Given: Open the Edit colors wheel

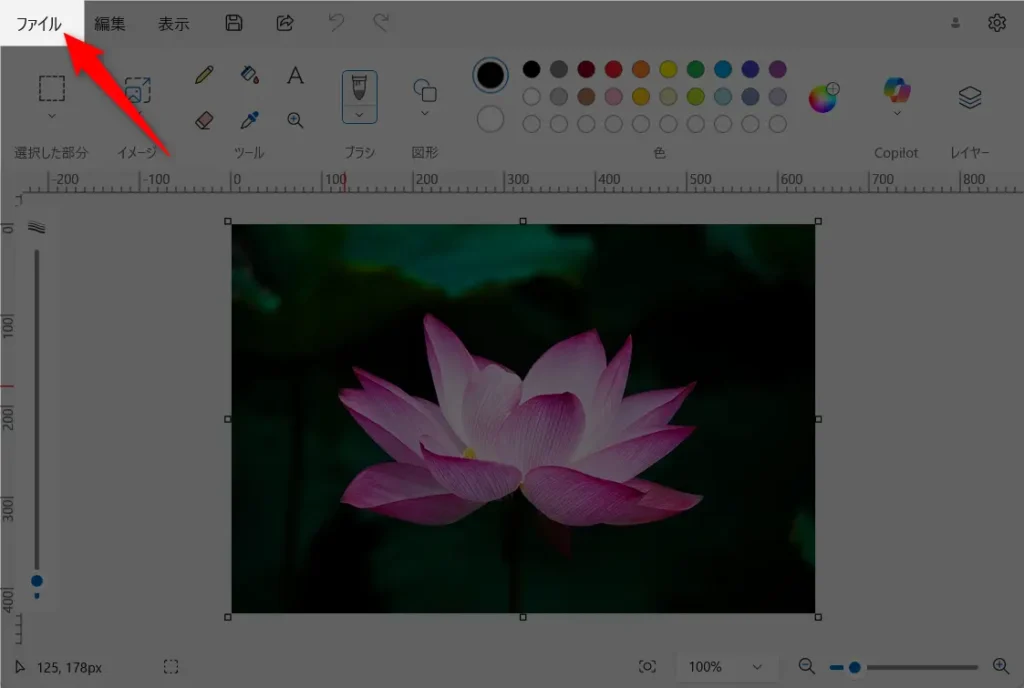Looking at the screenshot, I should (x=823, y=98).
